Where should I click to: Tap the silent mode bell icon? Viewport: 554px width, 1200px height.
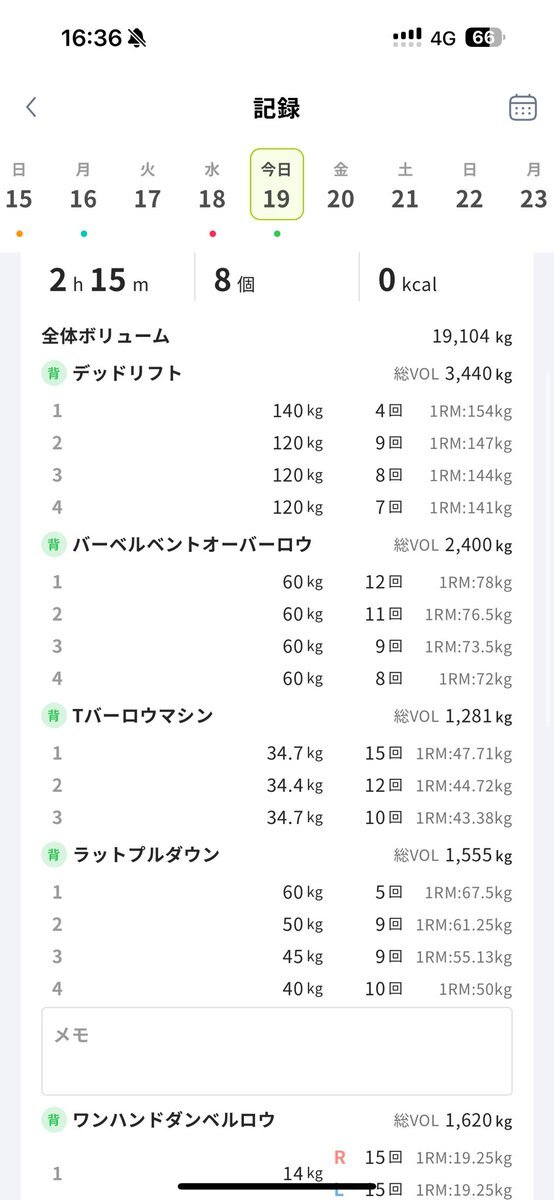tap(137, 38)
